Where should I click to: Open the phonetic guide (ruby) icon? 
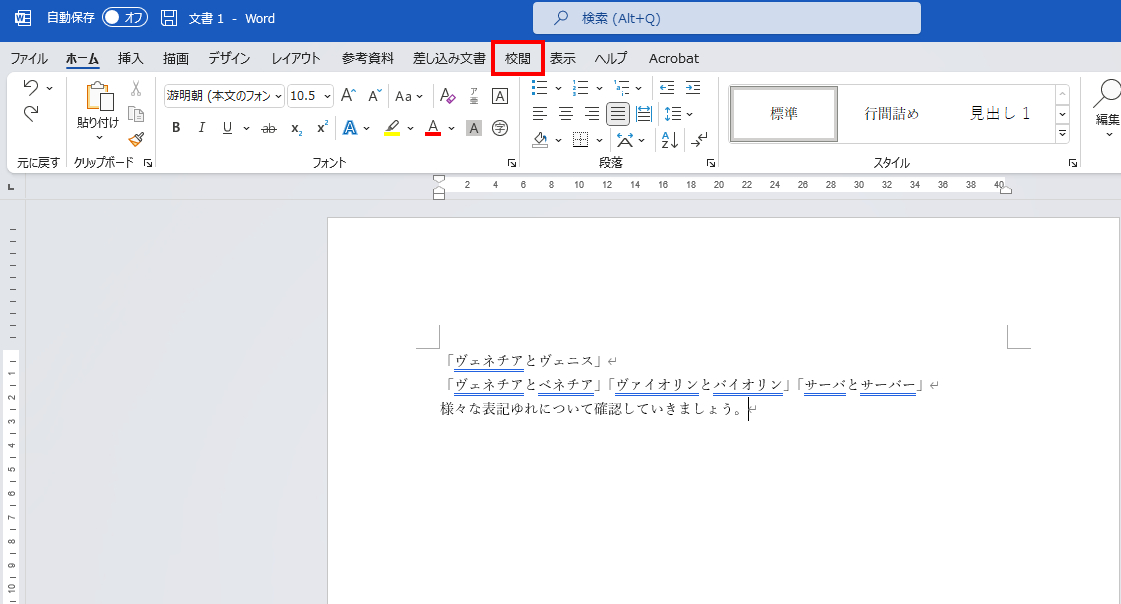pos(474,96)
